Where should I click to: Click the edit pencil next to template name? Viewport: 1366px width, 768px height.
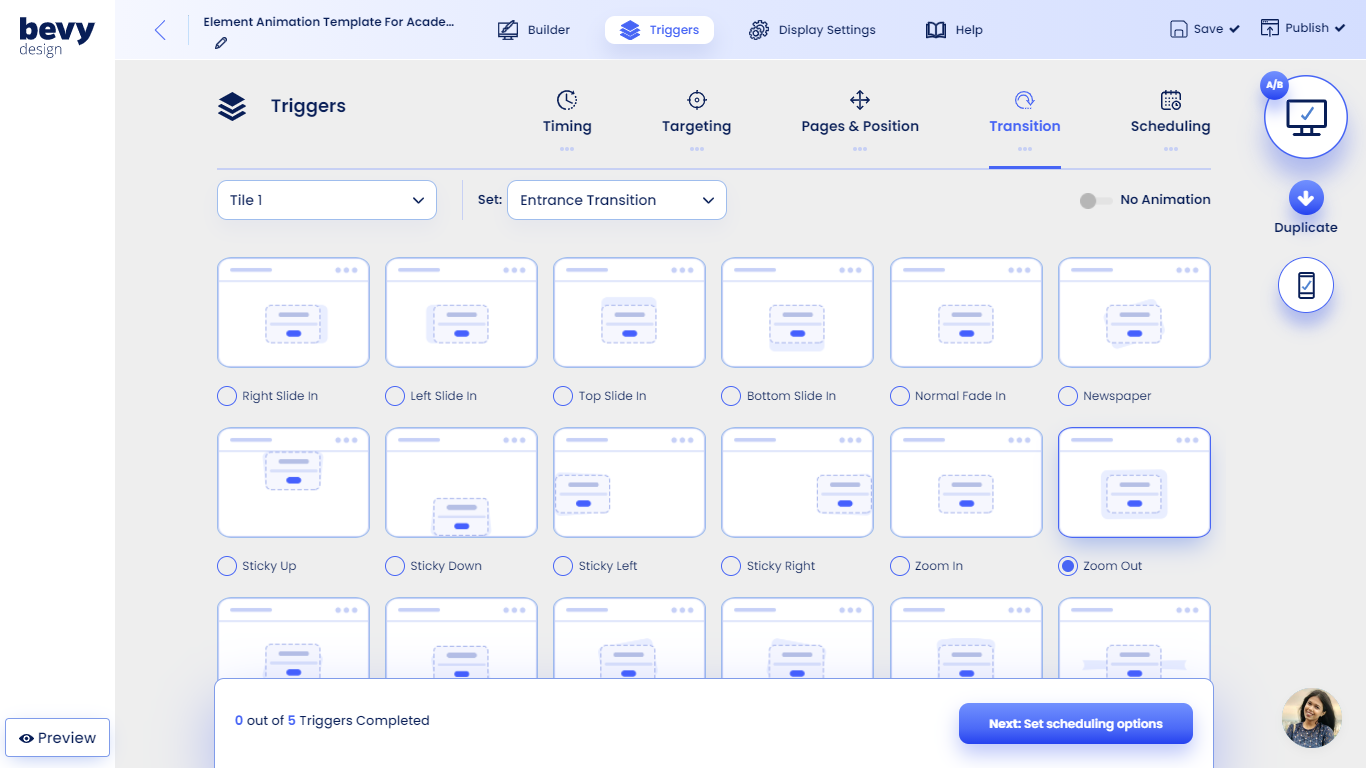pos(221,43)
